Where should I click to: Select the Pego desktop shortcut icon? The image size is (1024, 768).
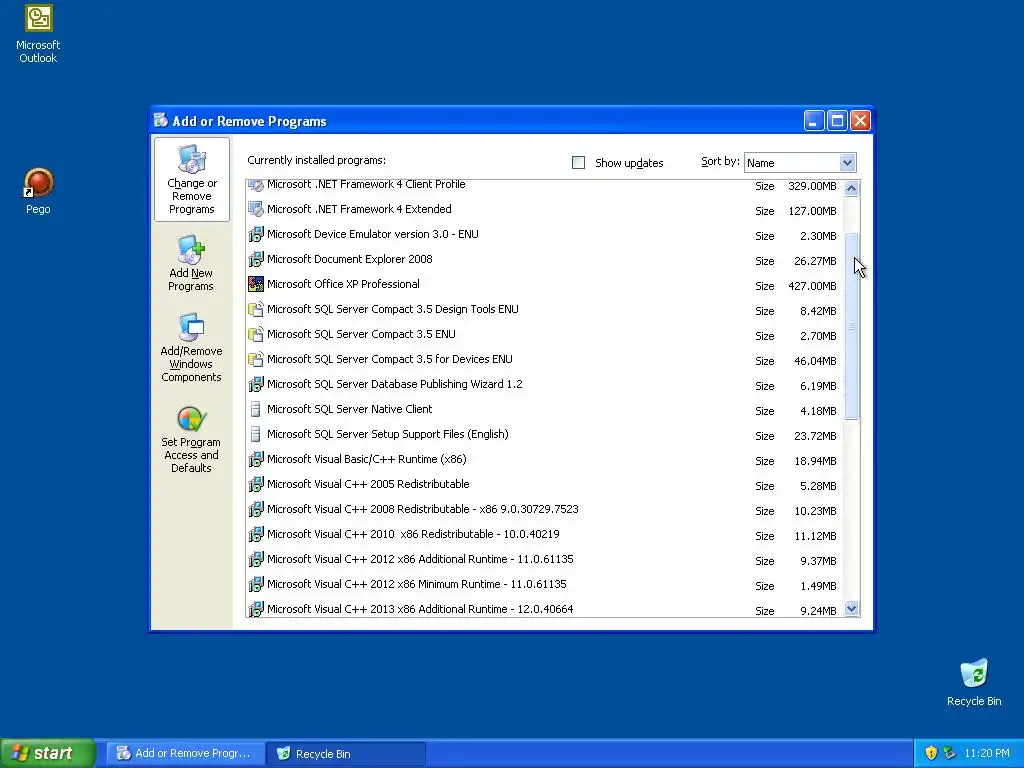[38, 182]
